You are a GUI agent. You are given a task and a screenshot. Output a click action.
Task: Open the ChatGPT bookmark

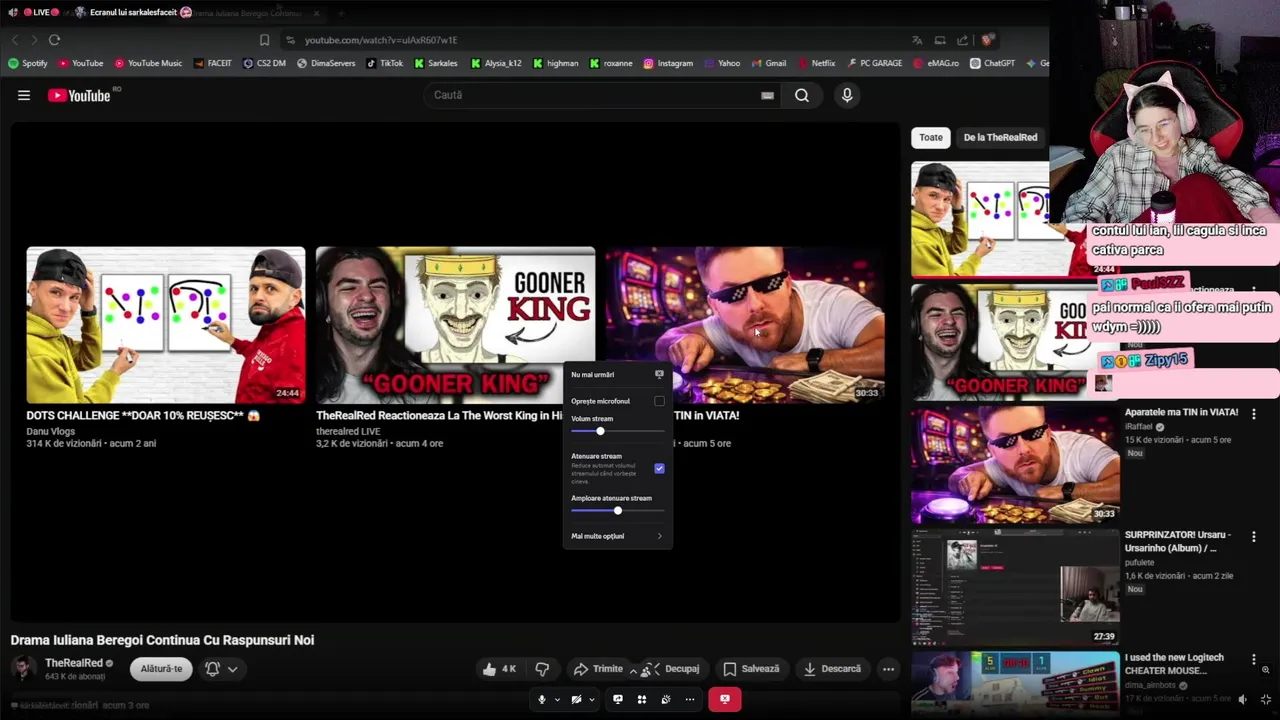[x=992, y=63]
